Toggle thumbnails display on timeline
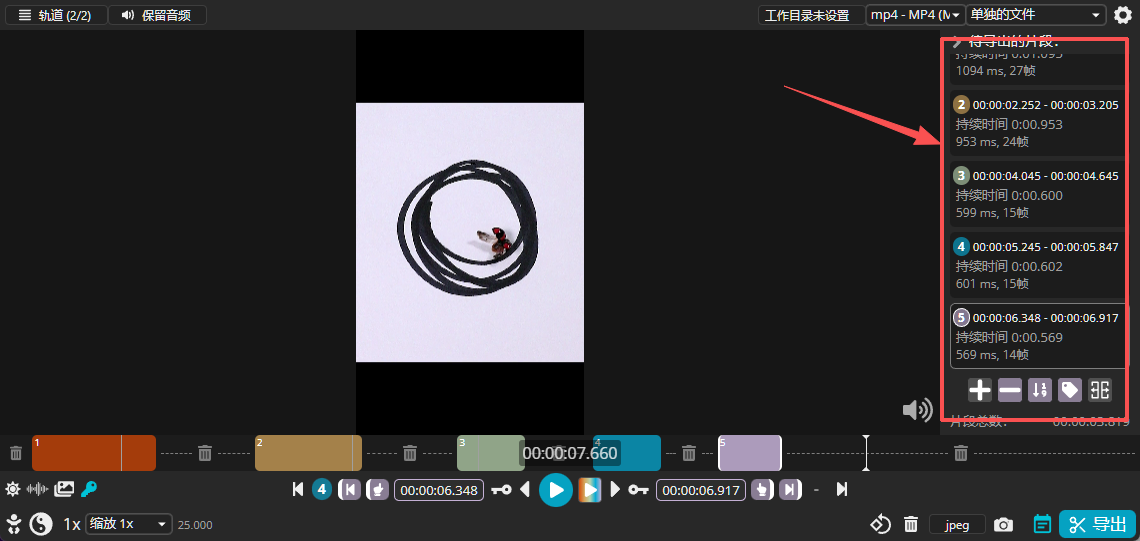The height and width of the screenshot is (541, 1140). (x=64, y=489)
